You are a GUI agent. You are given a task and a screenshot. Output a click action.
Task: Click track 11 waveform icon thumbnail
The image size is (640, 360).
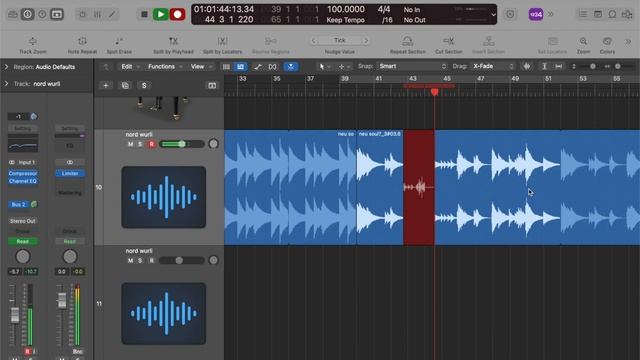click(164, 313)
